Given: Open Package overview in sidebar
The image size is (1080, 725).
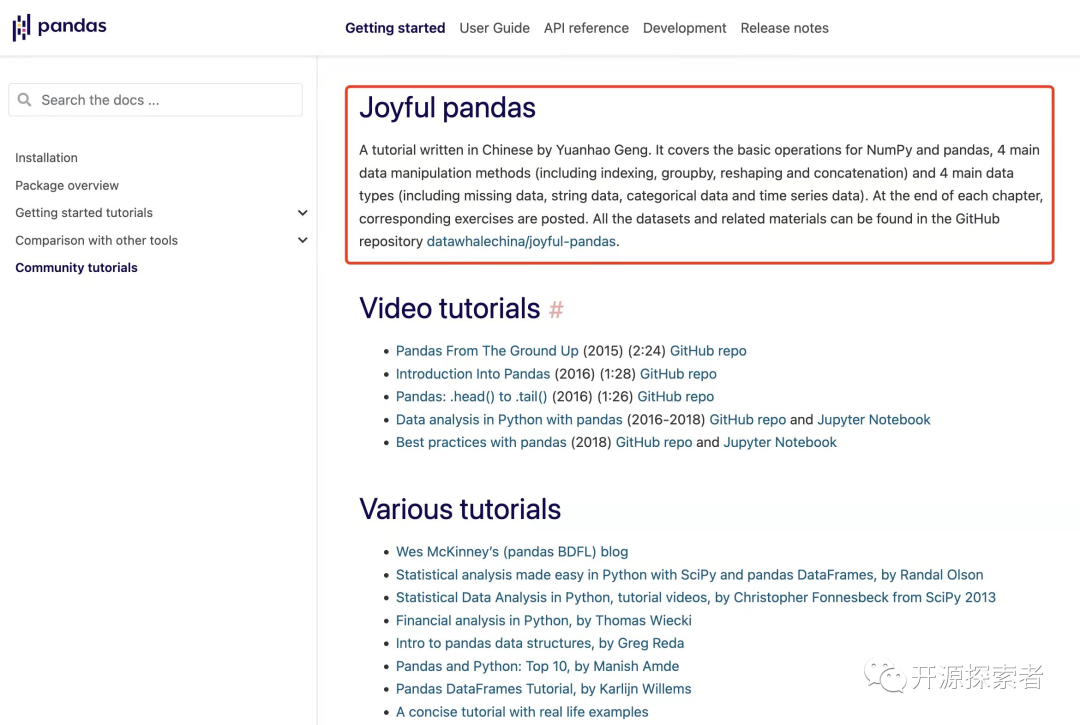Looking at the screenshot, I should (x=67, y=185).
